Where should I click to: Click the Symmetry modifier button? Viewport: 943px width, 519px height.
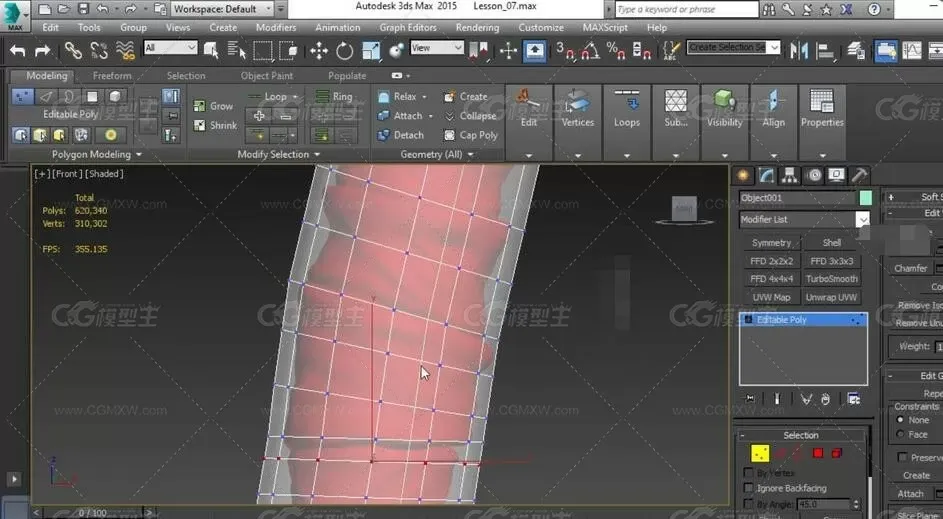pyautogui.click(x=772, y=243)
